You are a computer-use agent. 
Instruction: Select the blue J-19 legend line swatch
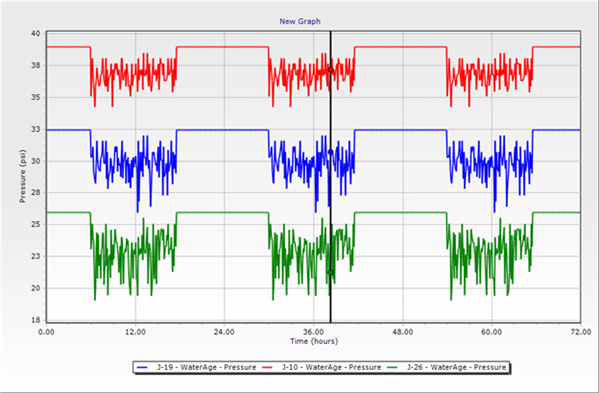pos(142,367)
